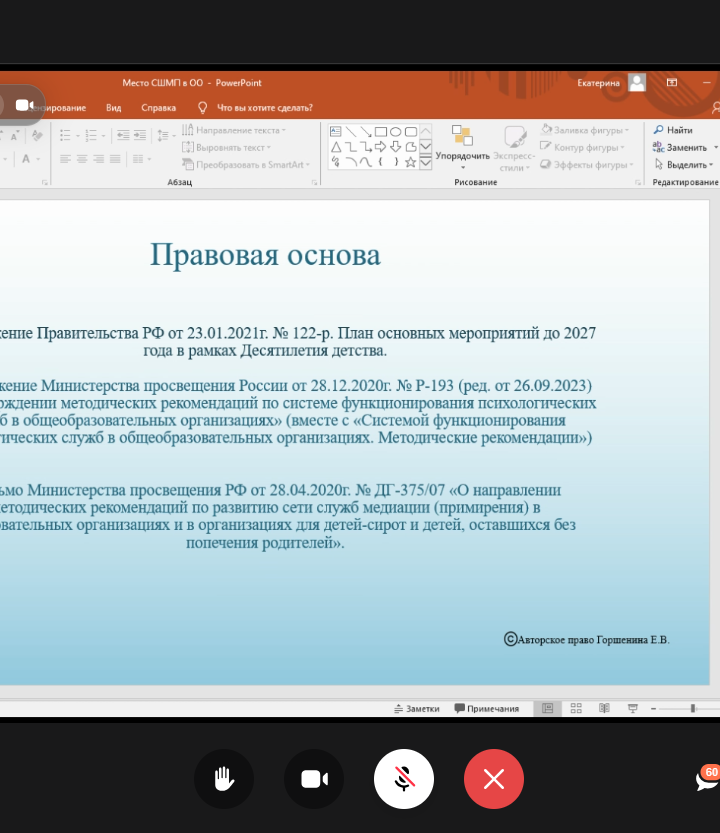Open Заметки notes pane
This screenshot has height=833, width=720.
pos(416,708)
